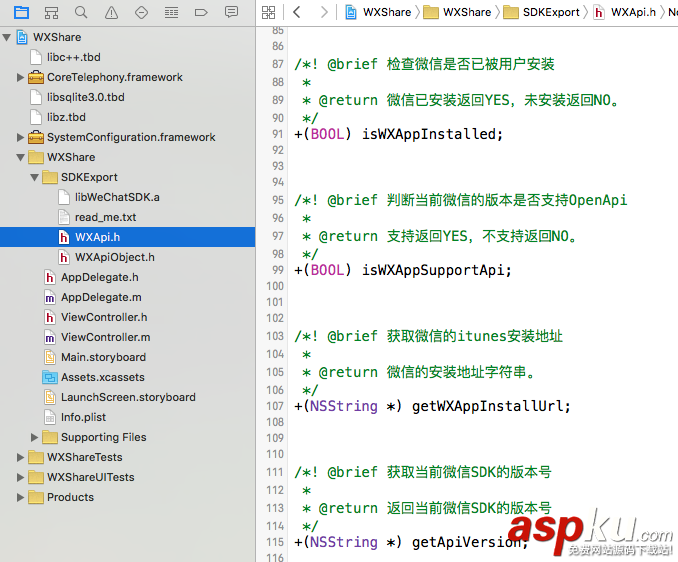Click the BOOL type on line 91
678x562 pixels.
(x=327, y=134)
